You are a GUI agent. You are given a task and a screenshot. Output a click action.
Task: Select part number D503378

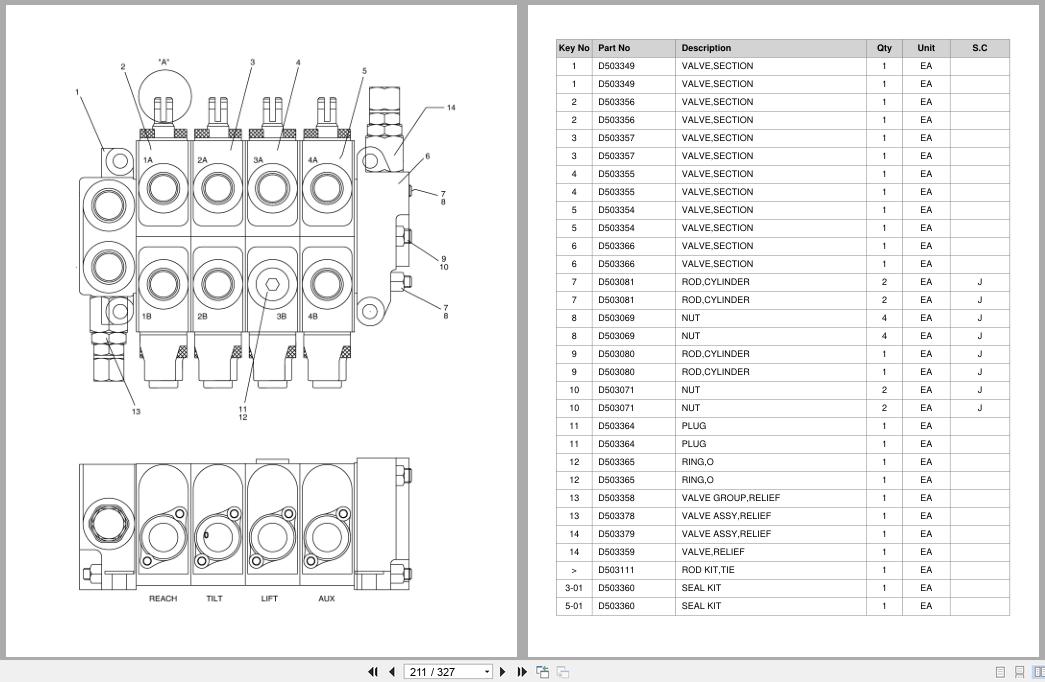pos(616,516)
